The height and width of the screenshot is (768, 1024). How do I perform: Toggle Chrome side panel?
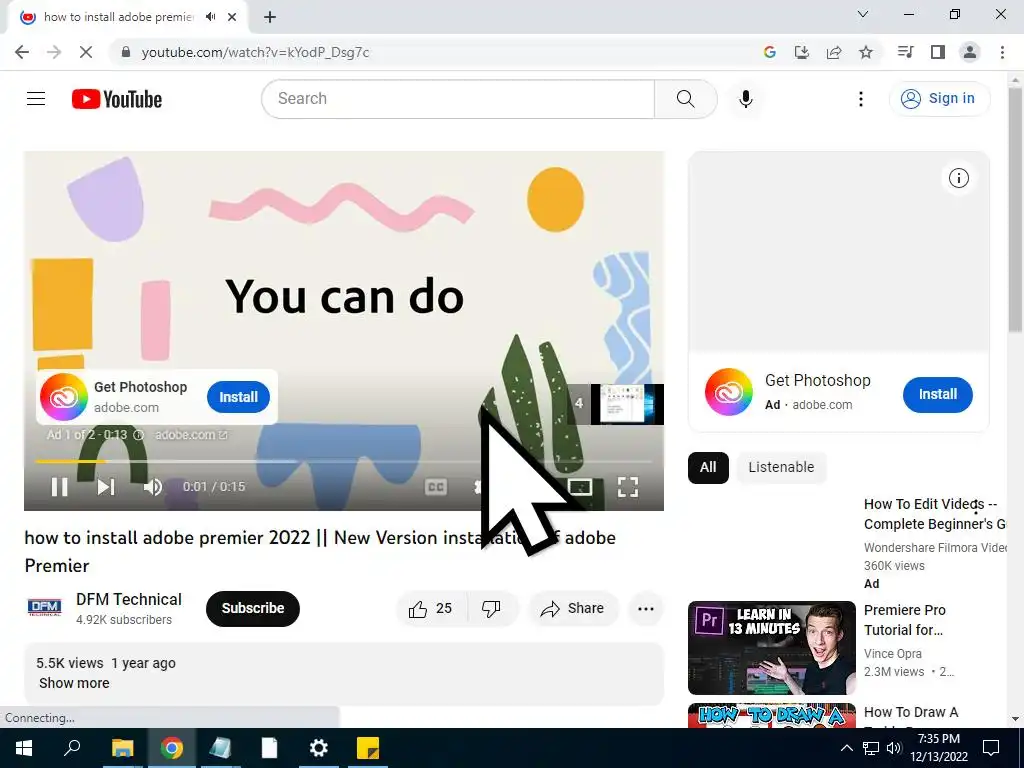[938, 52]
